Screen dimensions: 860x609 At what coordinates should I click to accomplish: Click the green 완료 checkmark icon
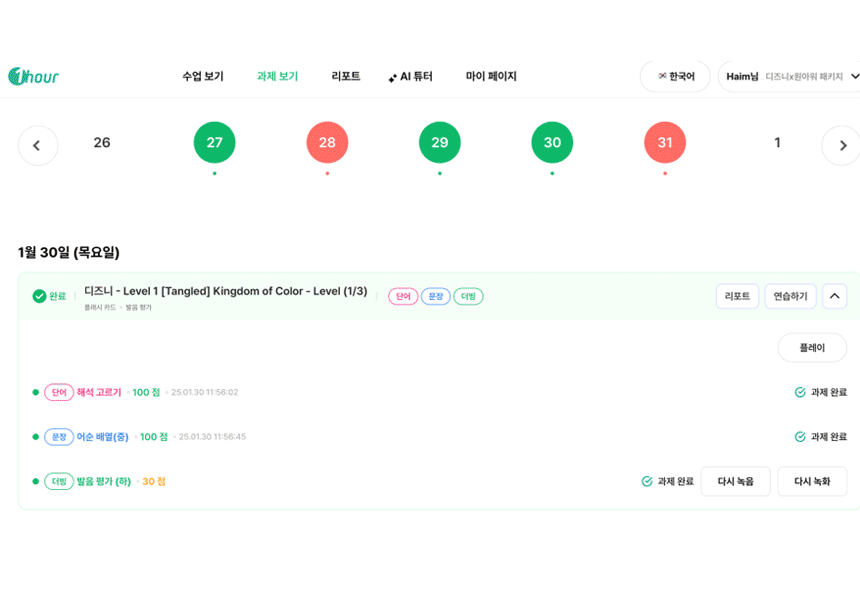pyautogui.click(x=39, y=296)
